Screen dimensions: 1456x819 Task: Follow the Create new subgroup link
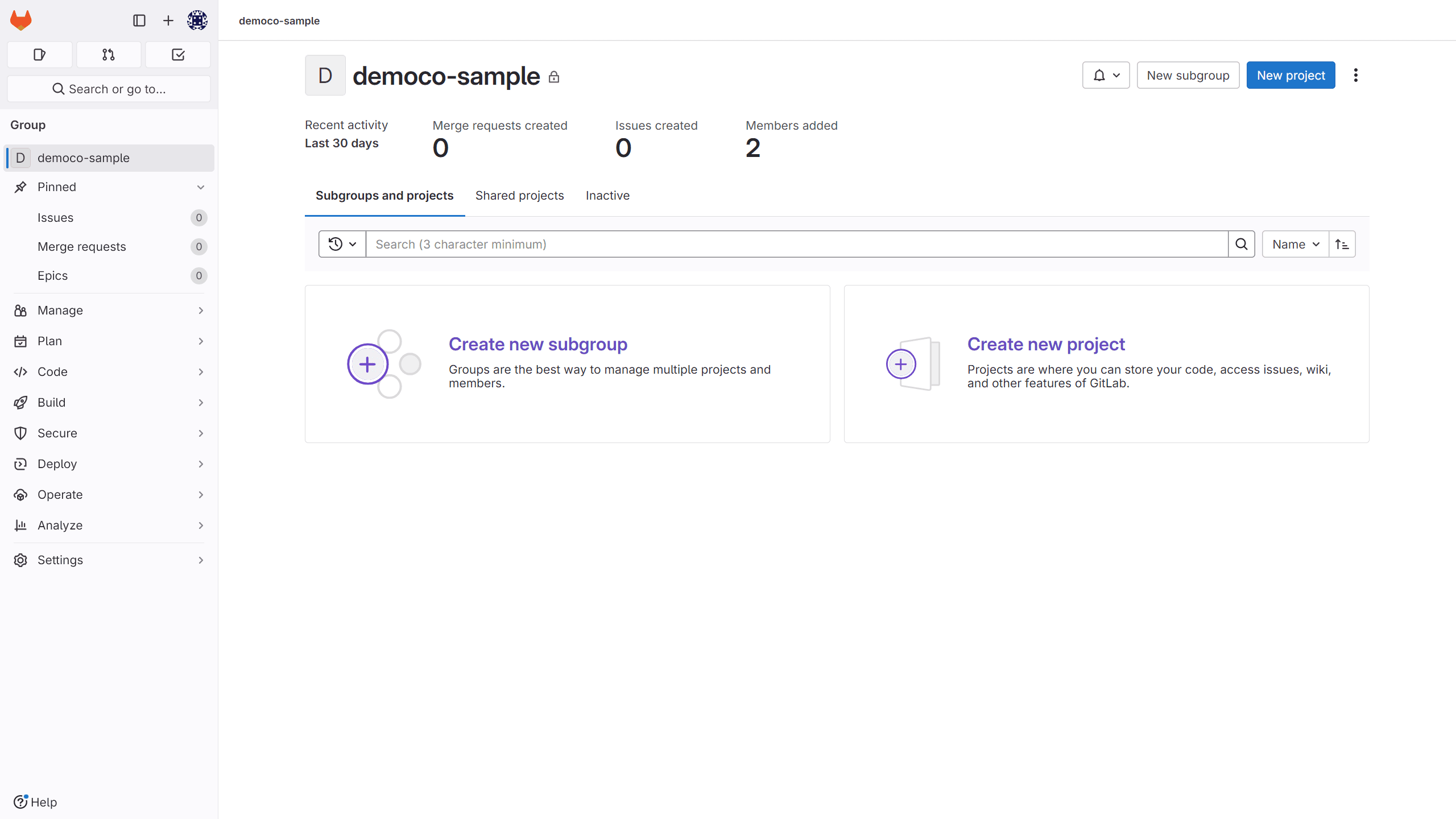[538, 344]
